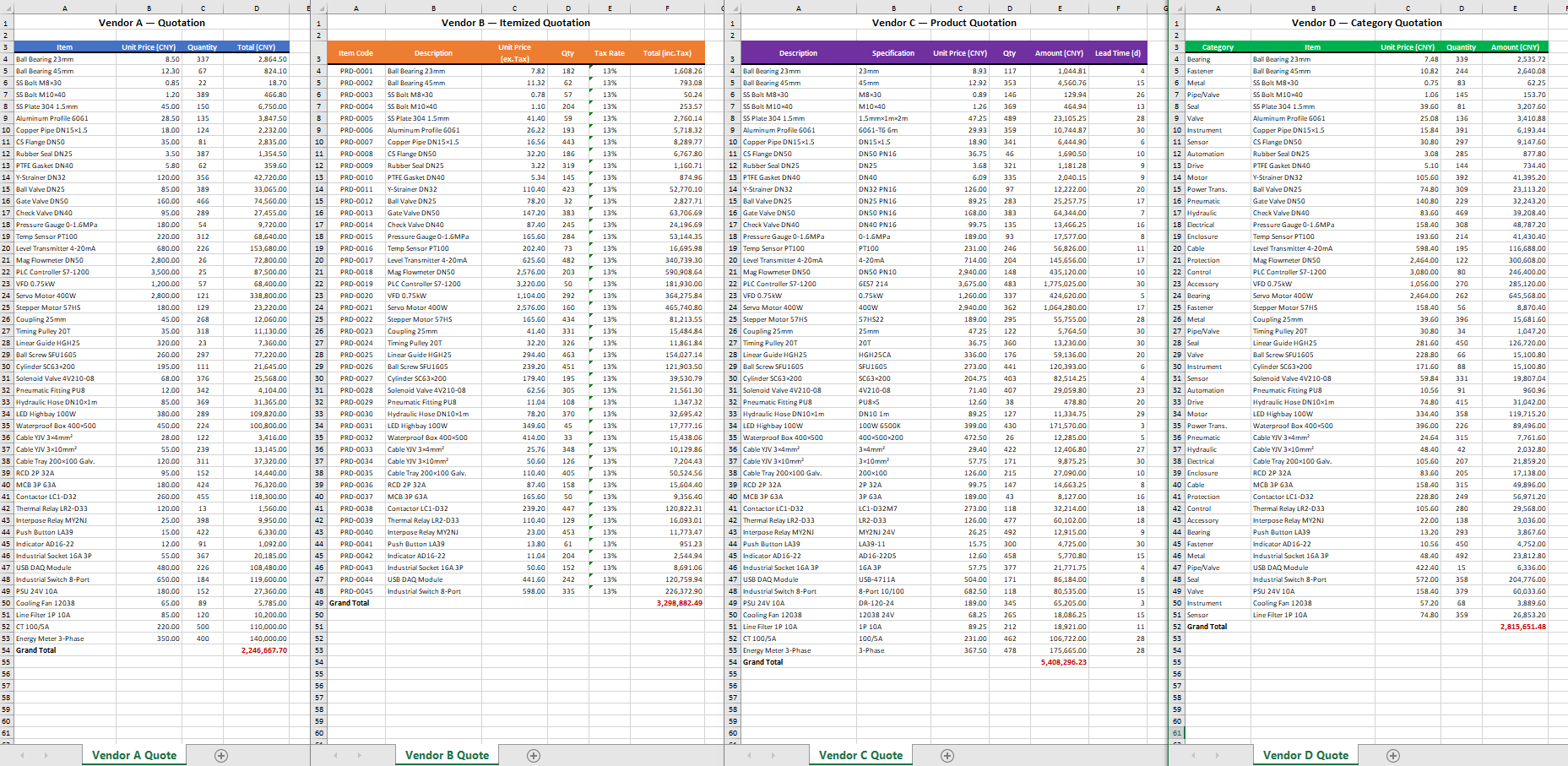Click the next-sheet arrow in Vendor D window
The height and width of the screenshot is (766, 1568).
[x=1218, y=756]
